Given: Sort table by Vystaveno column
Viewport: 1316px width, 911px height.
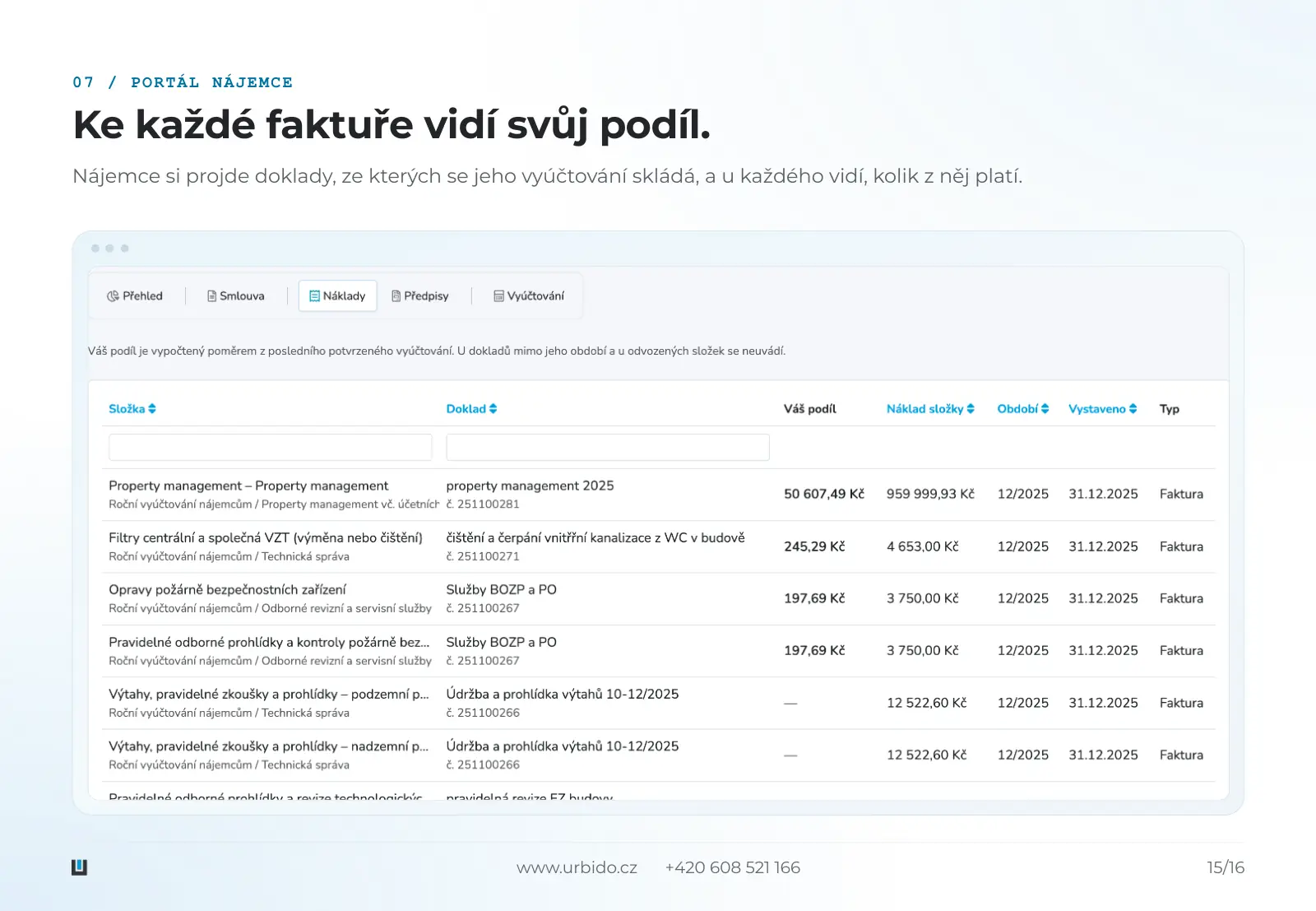Looking at the screenshot, I should click(x=1103, y=409).
